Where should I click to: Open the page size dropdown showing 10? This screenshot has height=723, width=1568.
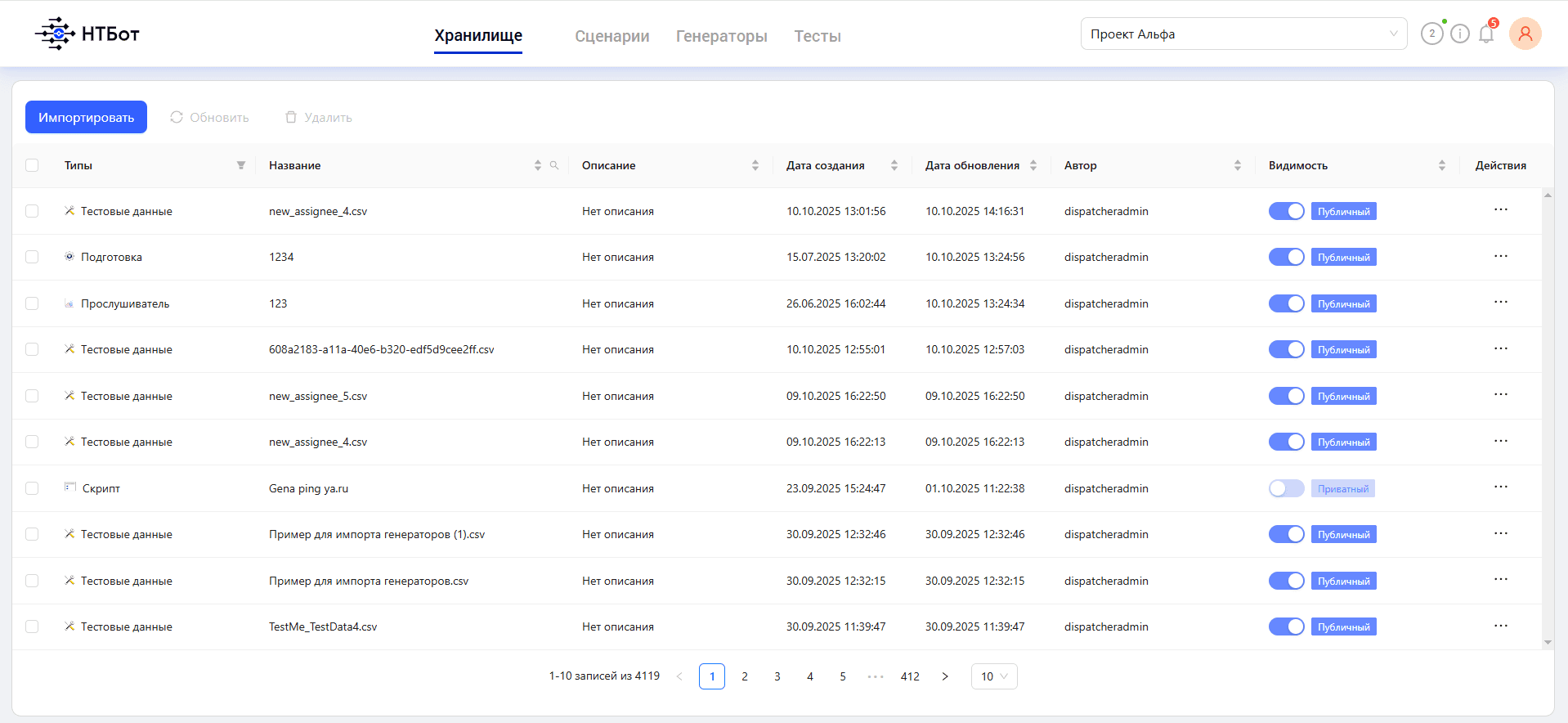click(x=994, y=676)
